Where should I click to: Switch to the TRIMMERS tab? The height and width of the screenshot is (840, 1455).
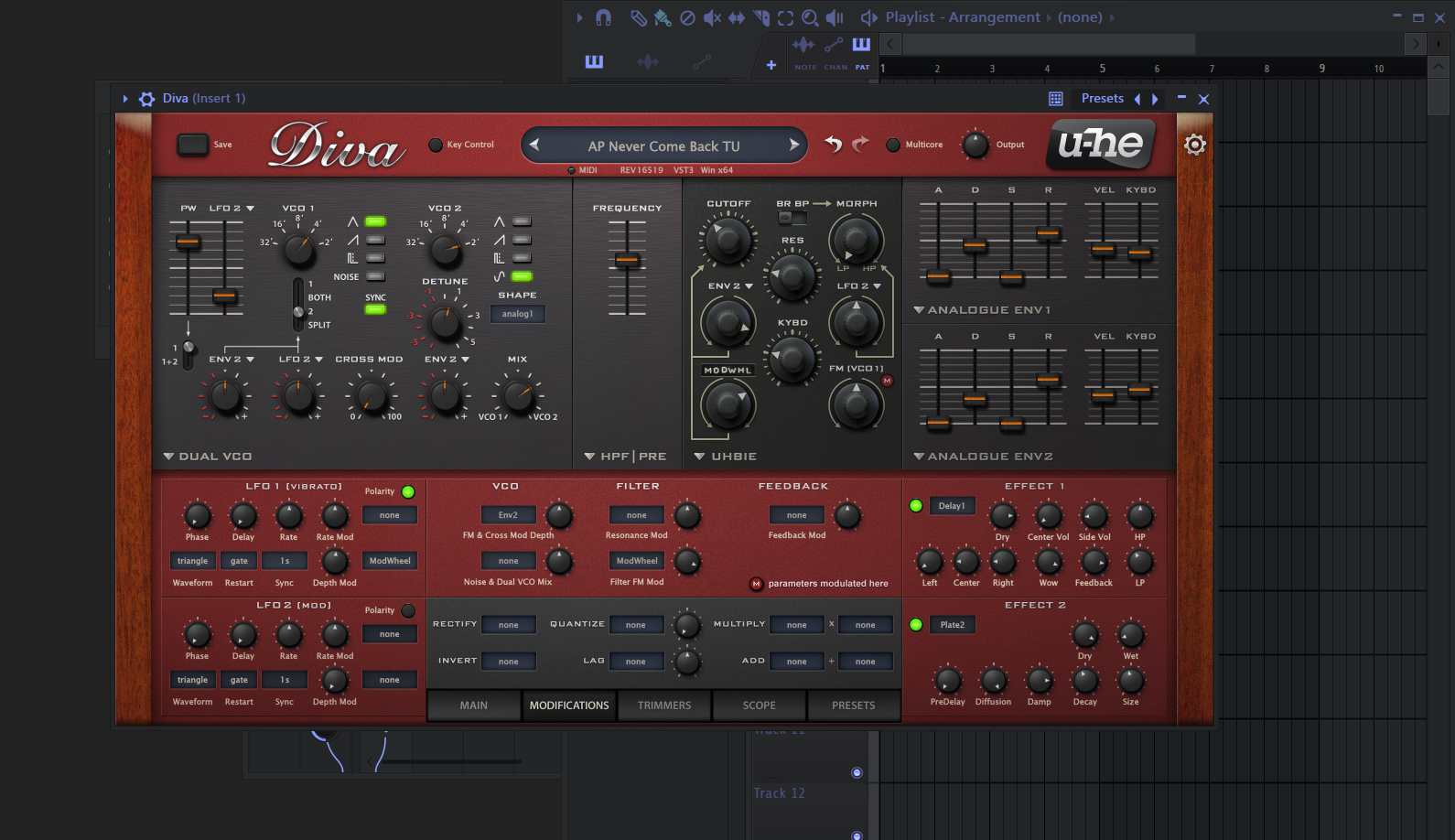[664, 705]
